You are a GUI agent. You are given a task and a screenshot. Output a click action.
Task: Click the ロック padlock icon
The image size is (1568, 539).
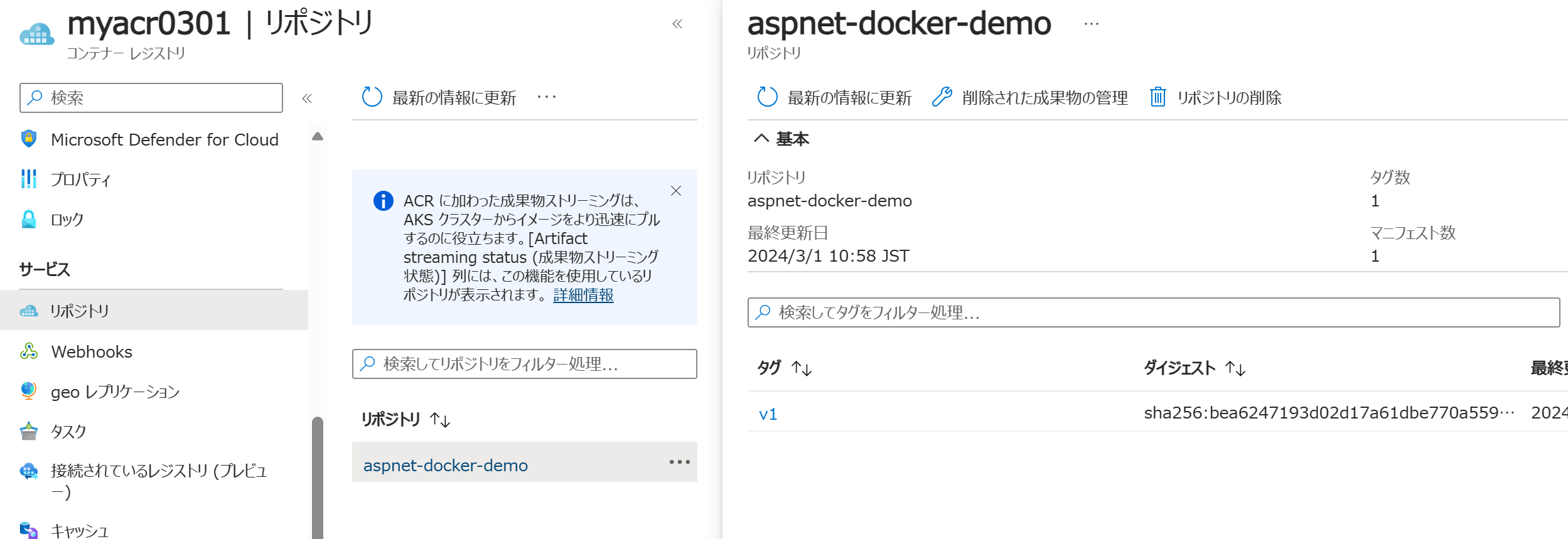[29, 219]
